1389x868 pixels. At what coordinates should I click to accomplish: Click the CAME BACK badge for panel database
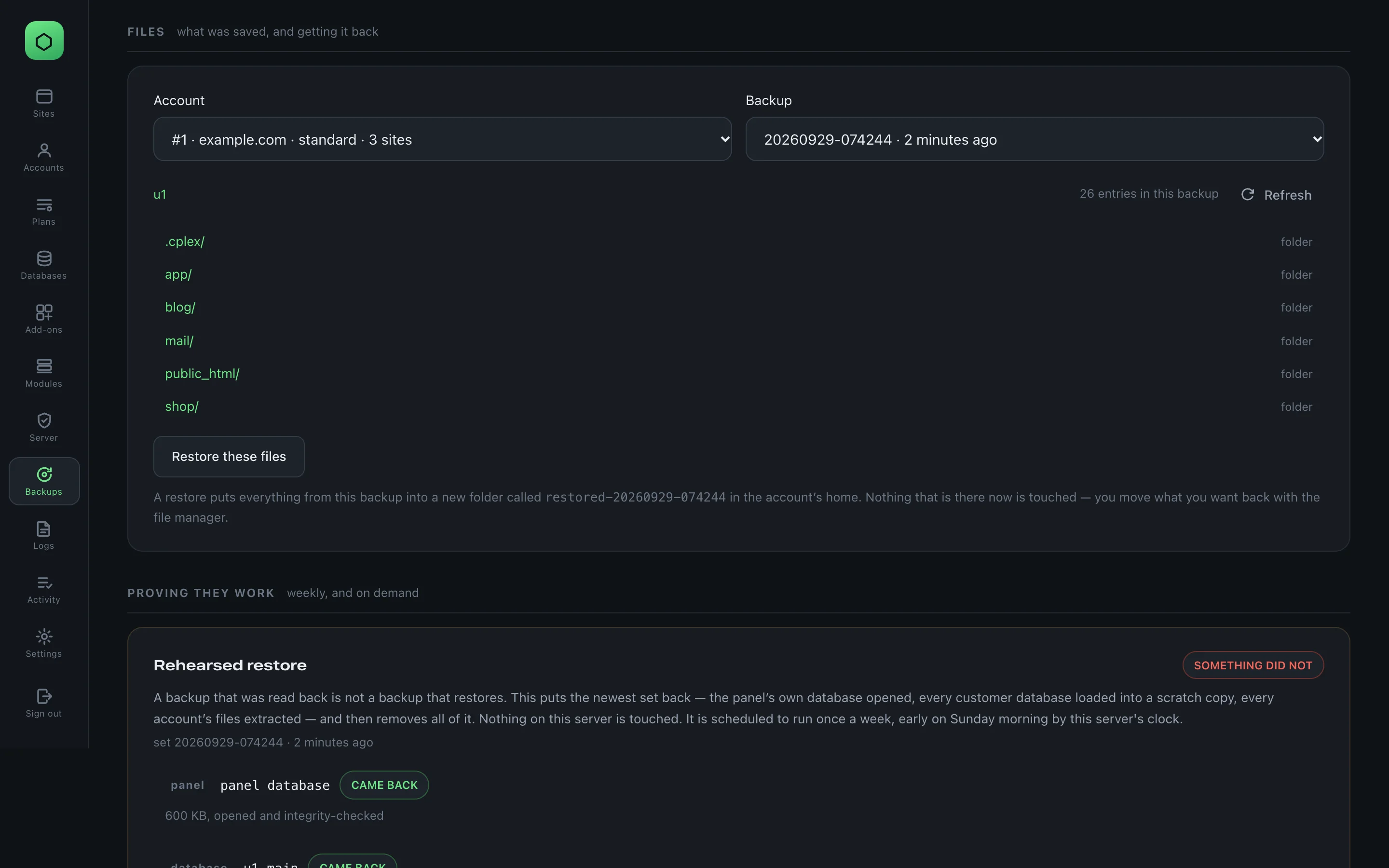(384, 785)
